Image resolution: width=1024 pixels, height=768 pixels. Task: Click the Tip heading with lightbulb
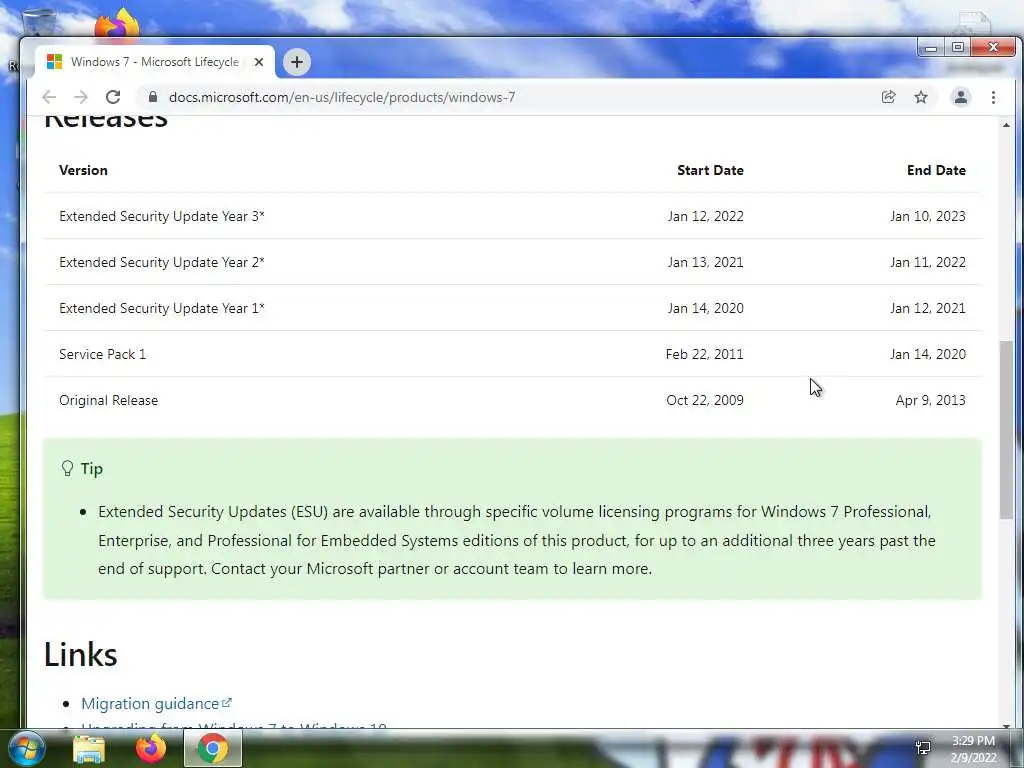point(82,469)
